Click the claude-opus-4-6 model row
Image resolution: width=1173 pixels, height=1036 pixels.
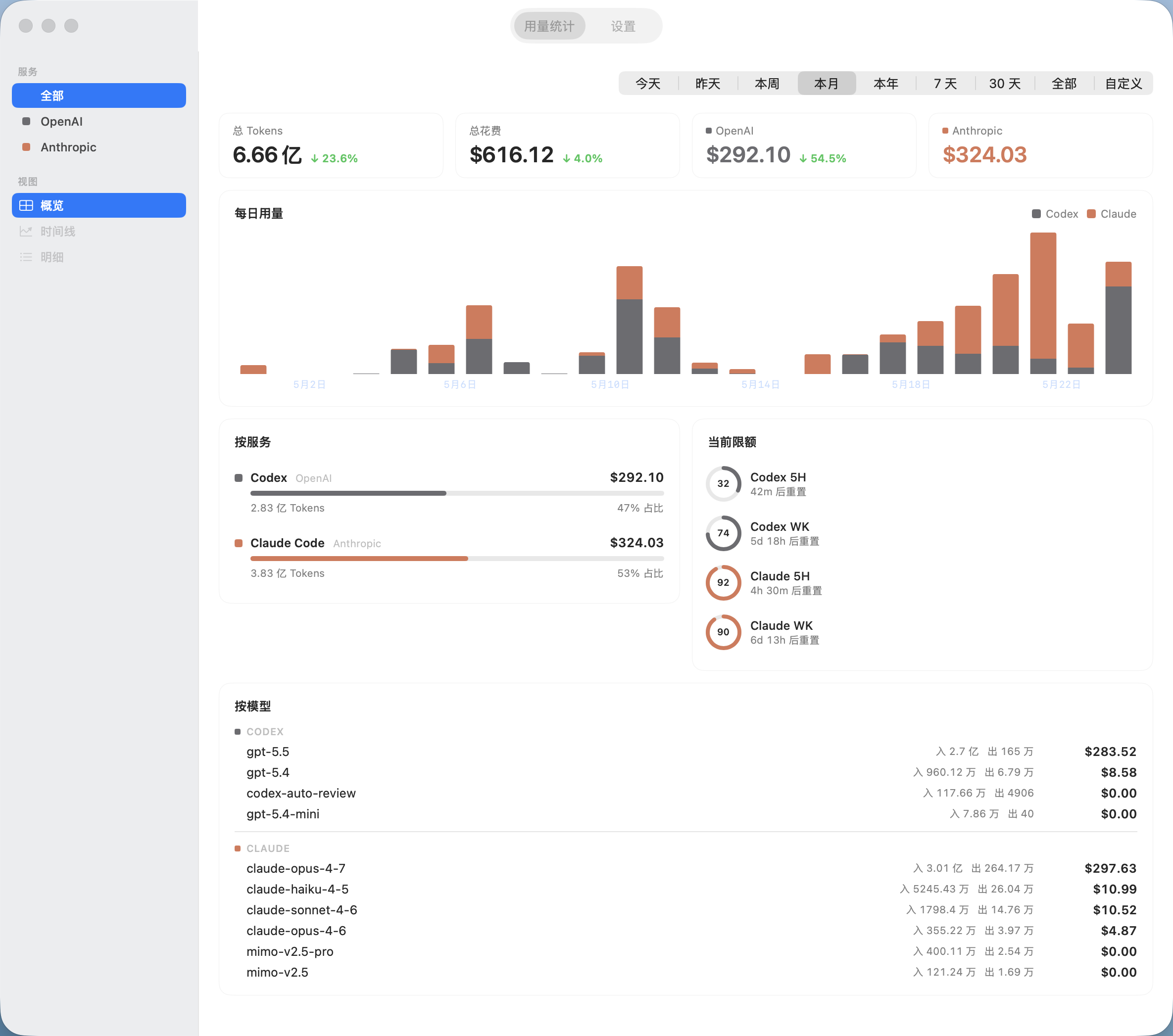686,931
